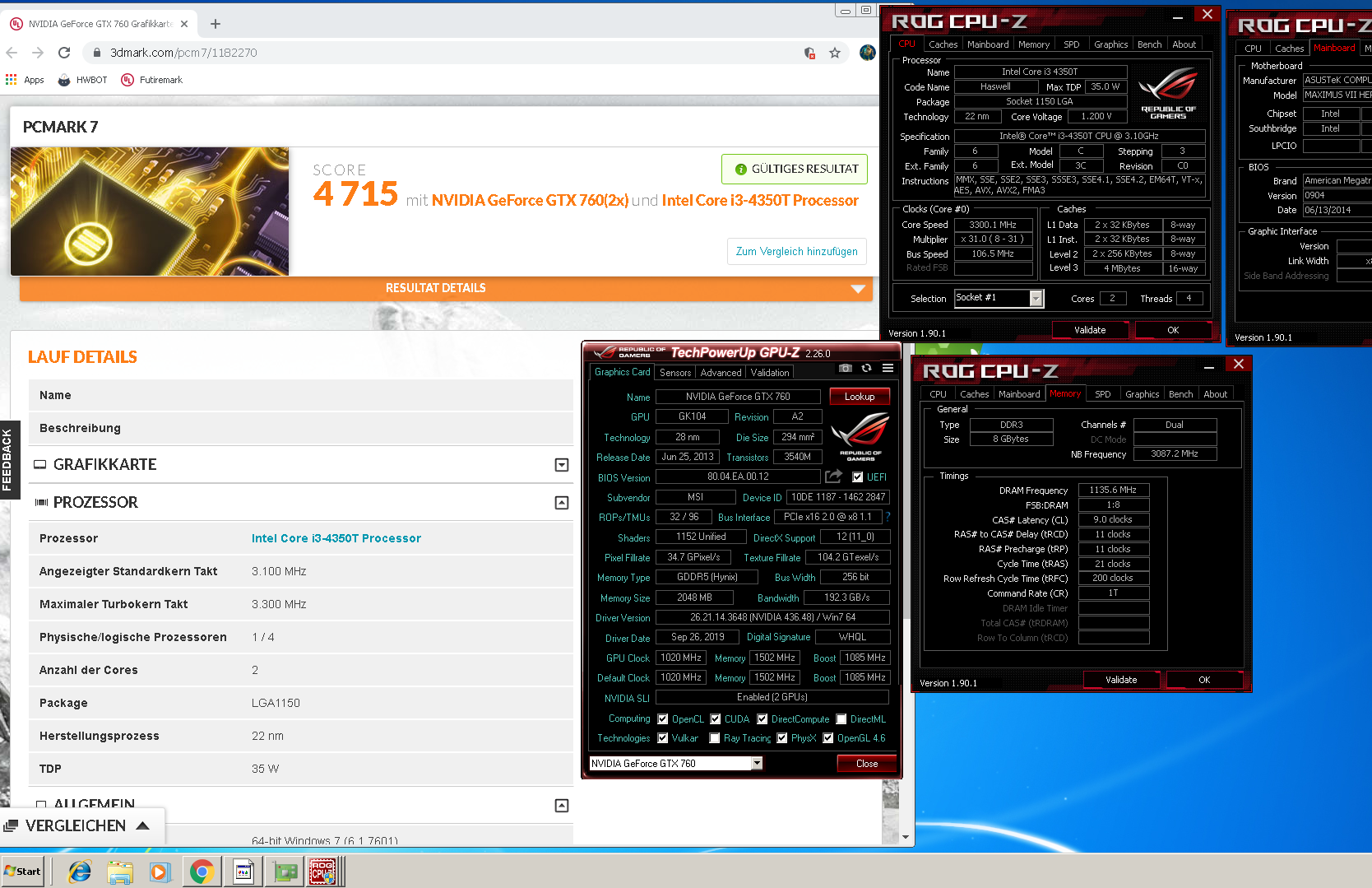Screen dimensions: 1372x888
Task: Collapse the PROZESSOR section
Action: point(562,503)
